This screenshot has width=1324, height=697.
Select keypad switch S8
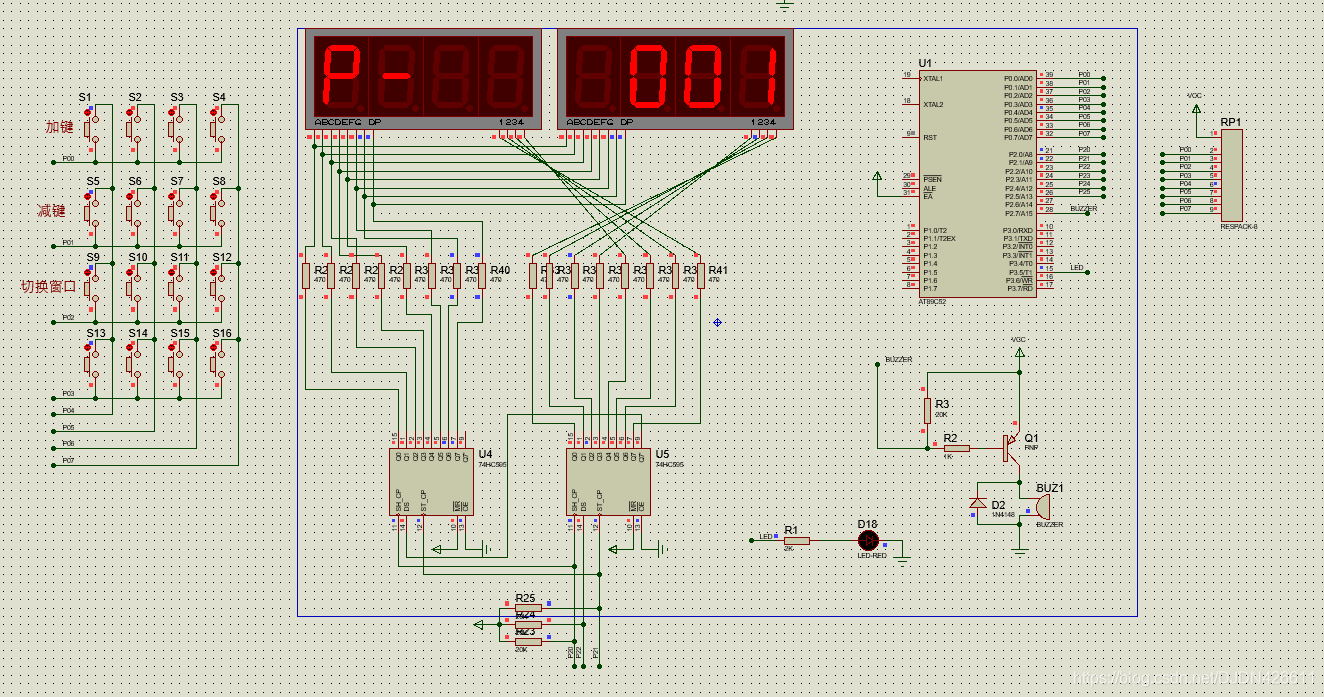(x=218, y=211)
